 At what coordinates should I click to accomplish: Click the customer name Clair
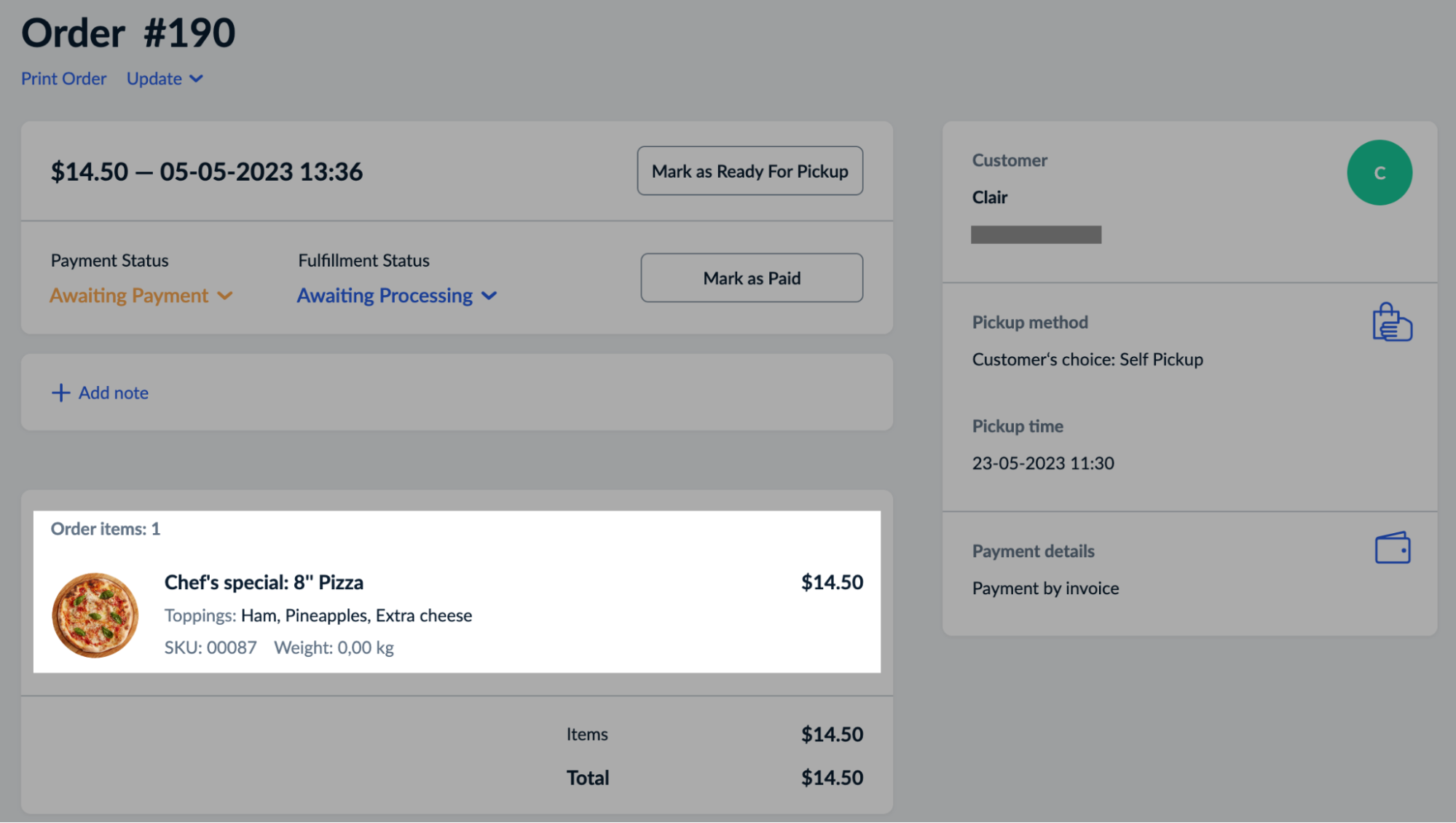[x=990, y=197]
